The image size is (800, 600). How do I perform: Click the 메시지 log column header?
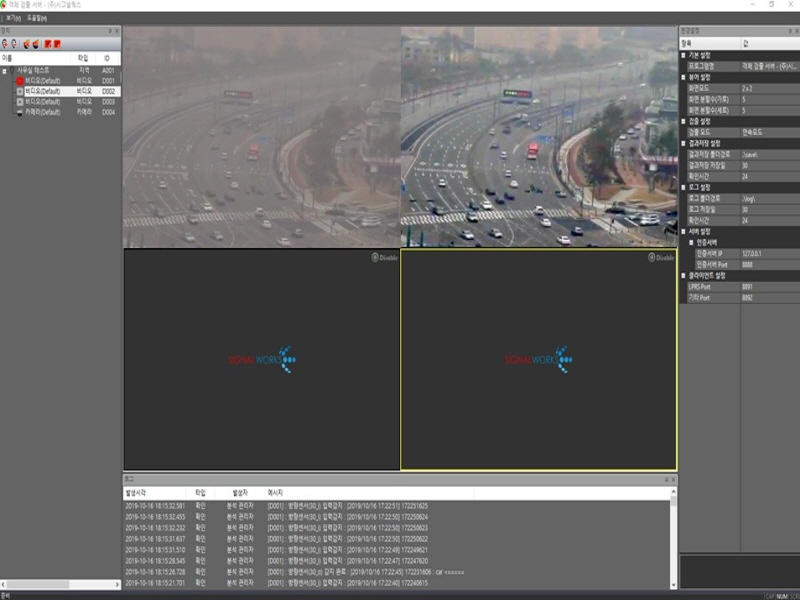pos(369,493)
